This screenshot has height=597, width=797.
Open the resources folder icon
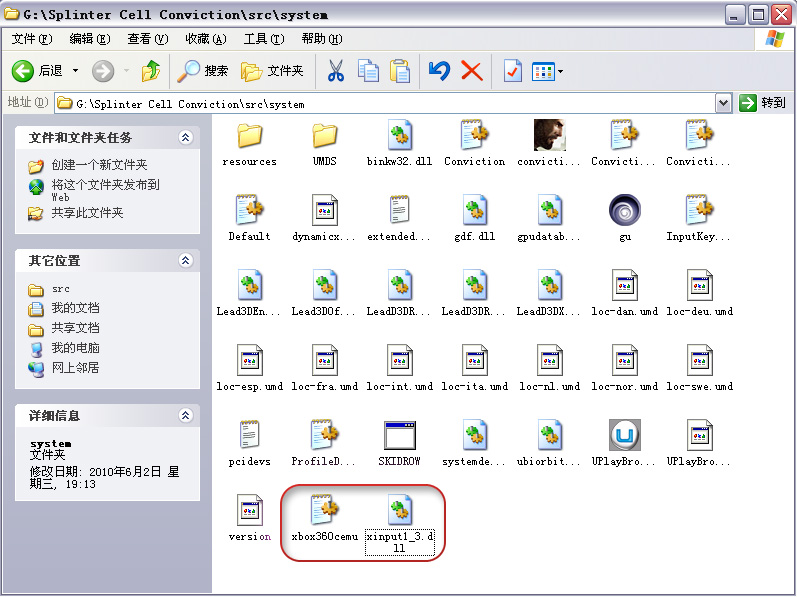click(x=249, y=135)
